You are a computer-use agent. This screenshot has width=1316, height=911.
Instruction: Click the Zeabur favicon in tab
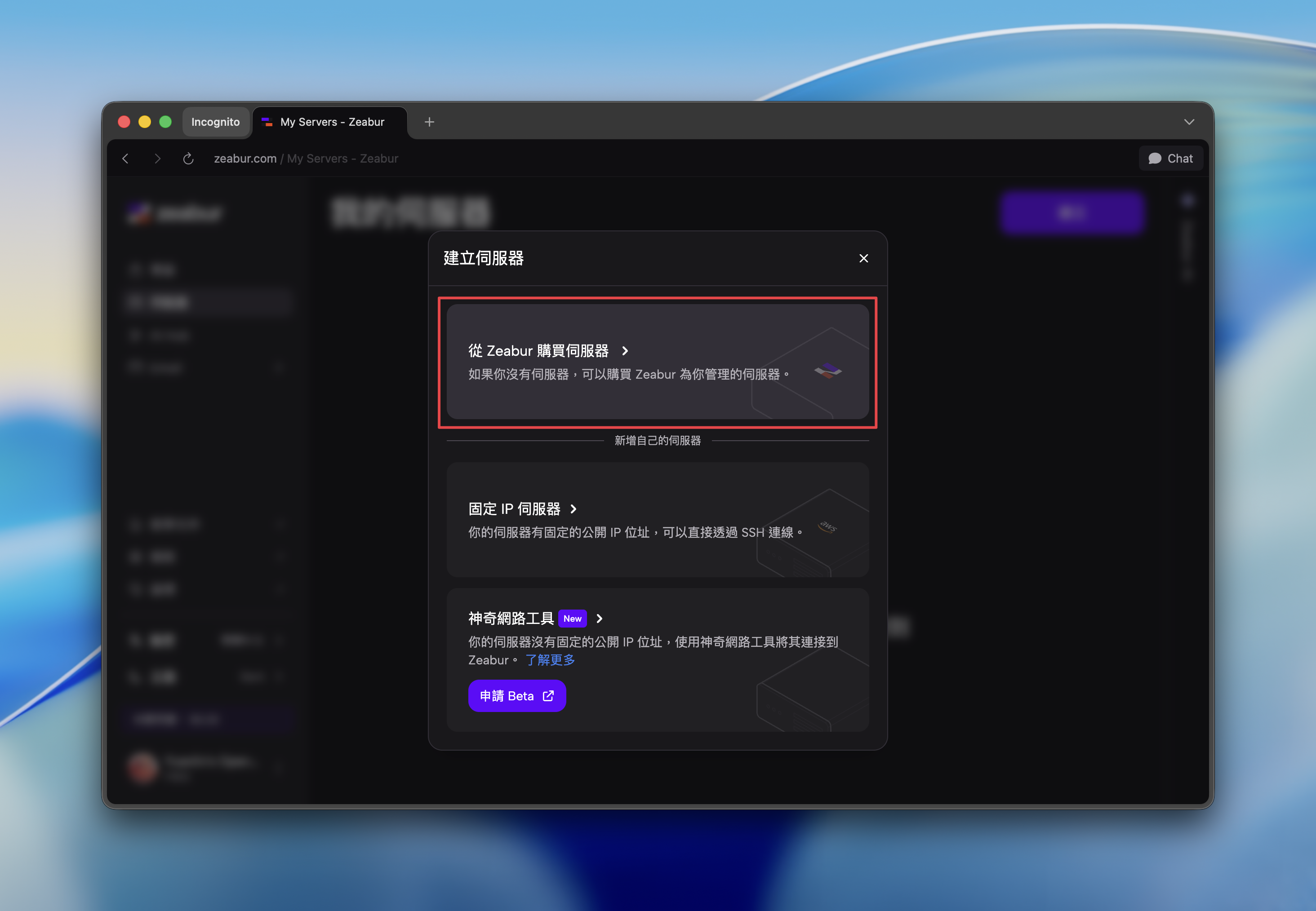(x=267, y=122)
